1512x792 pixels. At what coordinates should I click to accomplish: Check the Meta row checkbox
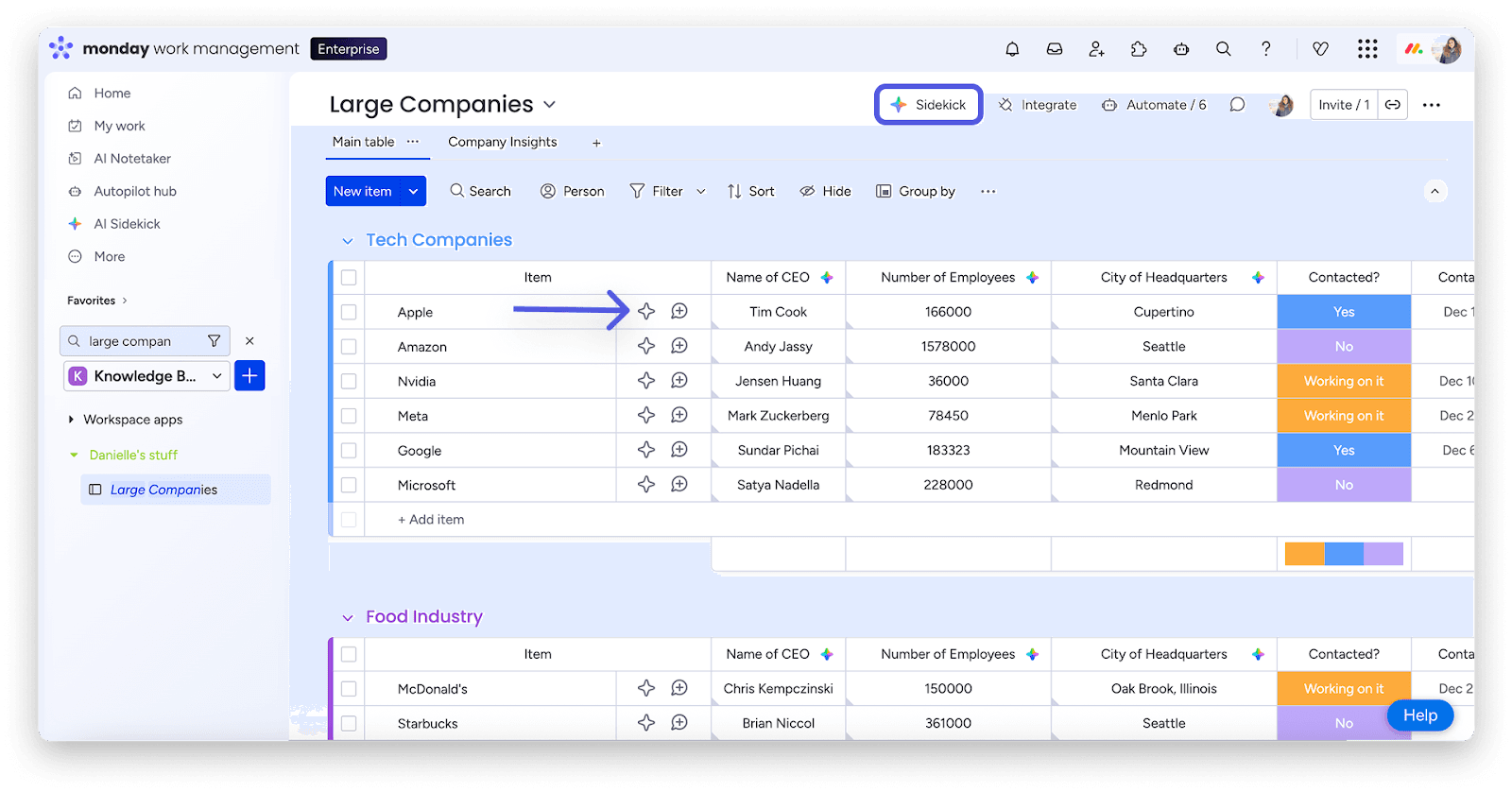pos(349,416)
